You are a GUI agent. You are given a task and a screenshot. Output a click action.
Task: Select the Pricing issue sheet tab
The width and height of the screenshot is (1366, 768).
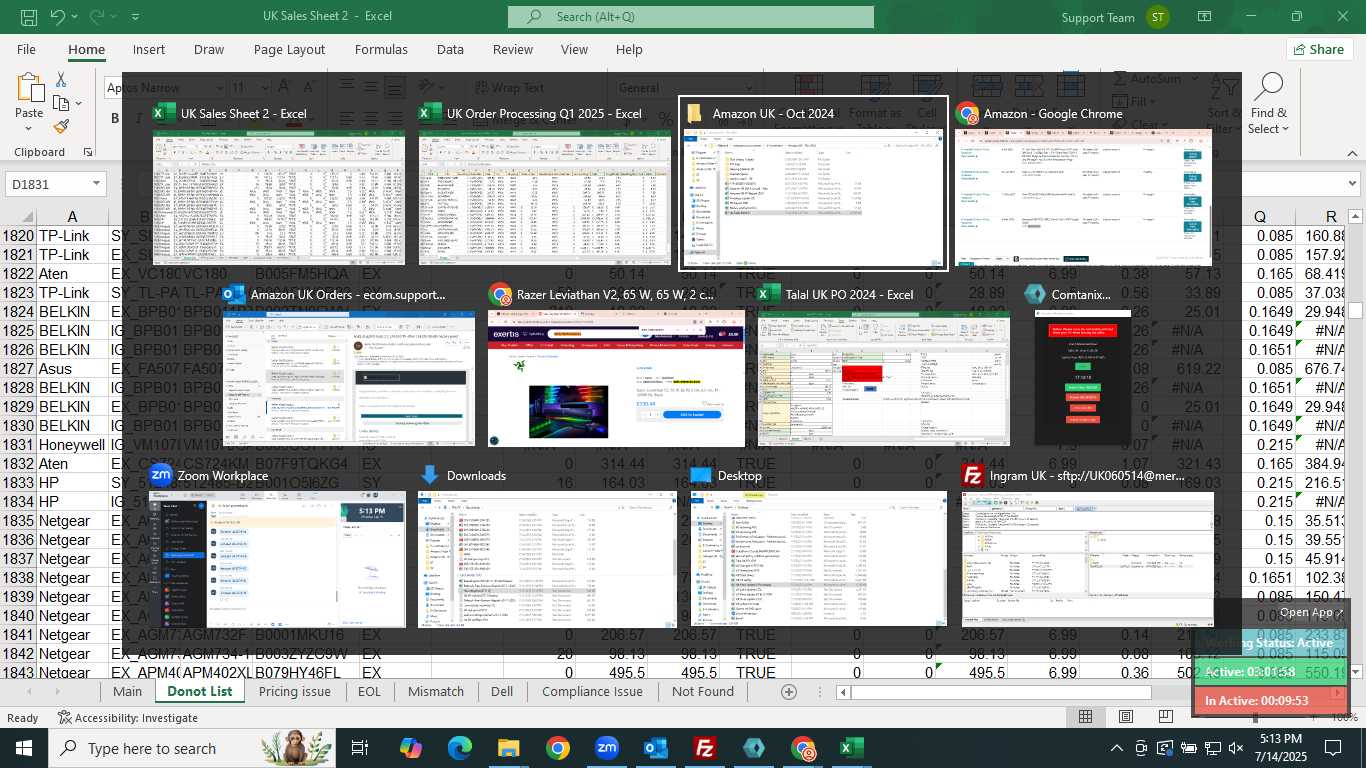point(294,692)
